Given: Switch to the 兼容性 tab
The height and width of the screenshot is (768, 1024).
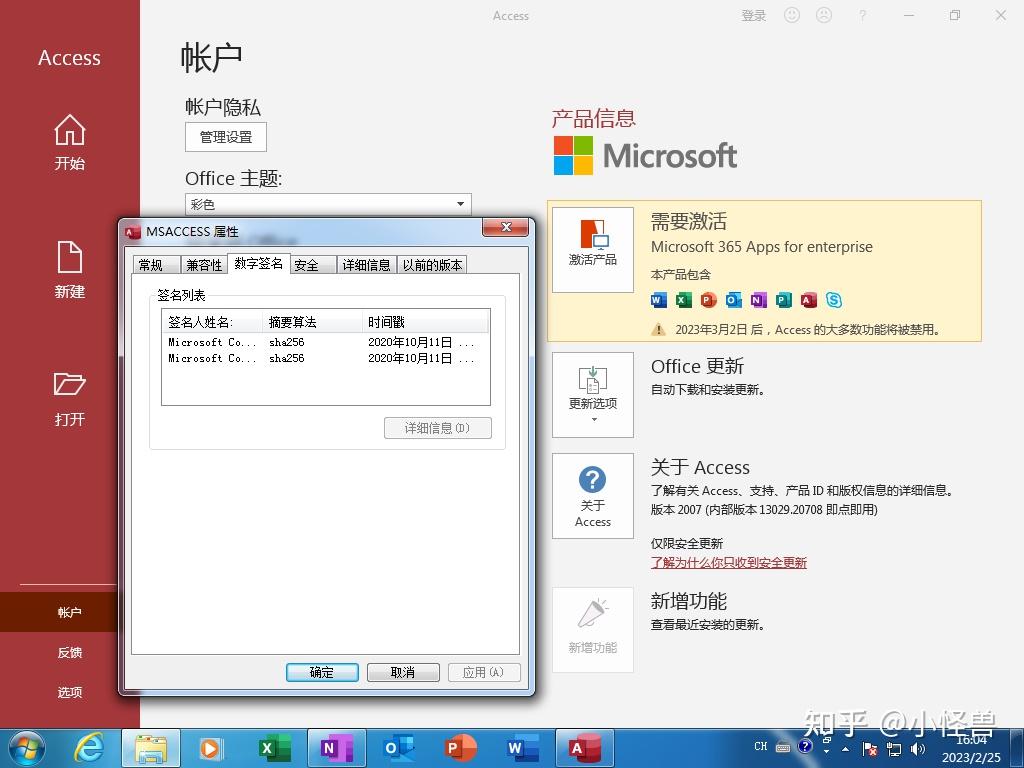Looking at the screenshot, I should click(x=204, y=265).
